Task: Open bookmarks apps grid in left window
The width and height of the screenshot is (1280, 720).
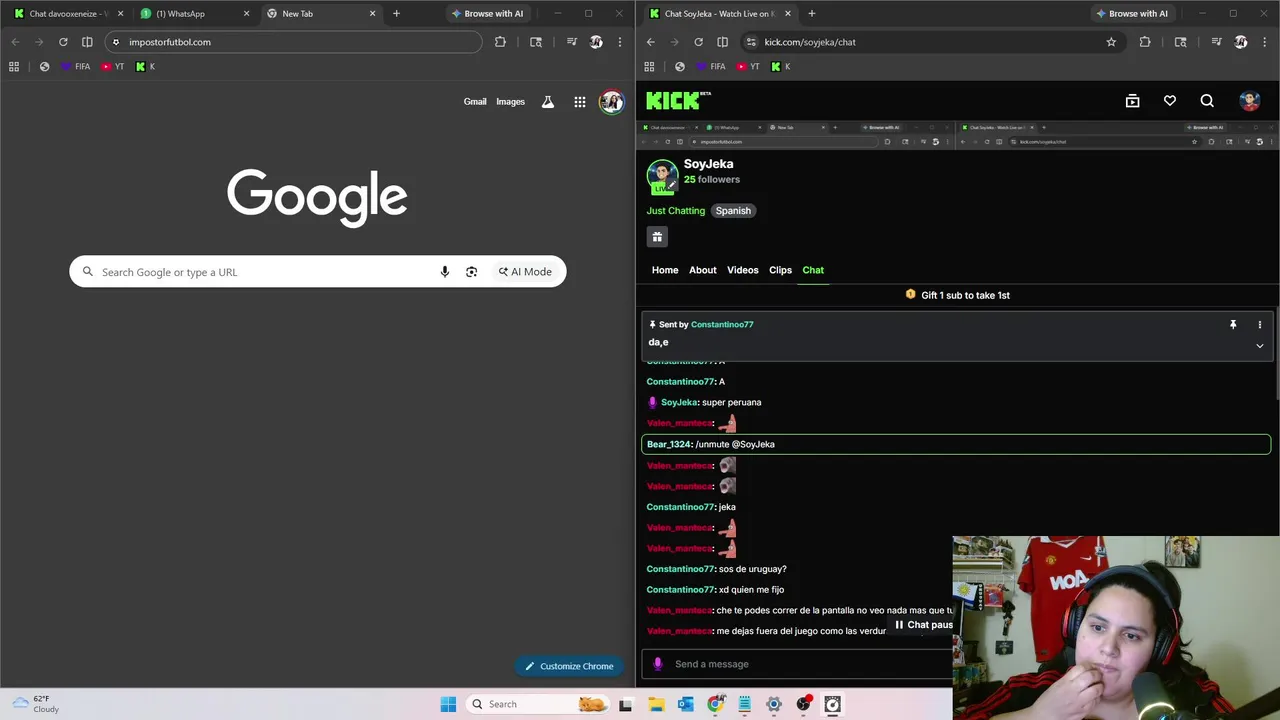Action: click(x=14, y=67)
